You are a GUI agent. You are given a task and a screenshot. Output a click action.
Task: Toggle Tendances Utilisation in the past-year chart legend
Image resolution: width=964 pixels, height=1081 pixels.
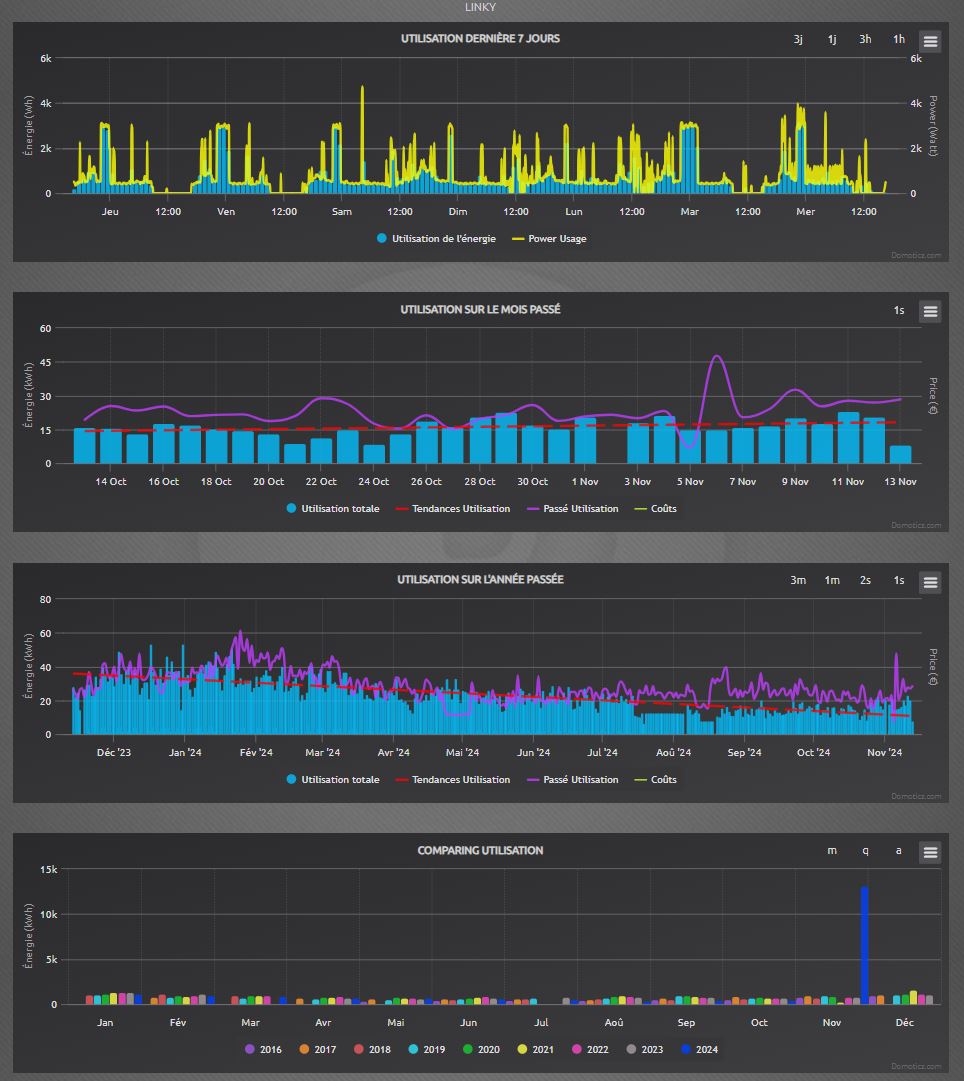[x=453, y=780]
